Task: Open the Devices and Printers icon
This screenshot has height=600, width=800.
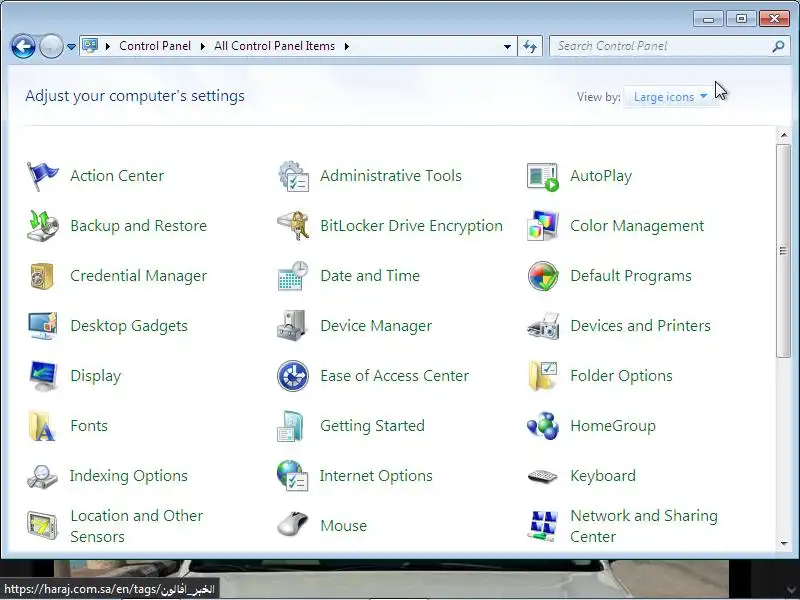Action: coord(543,326)
